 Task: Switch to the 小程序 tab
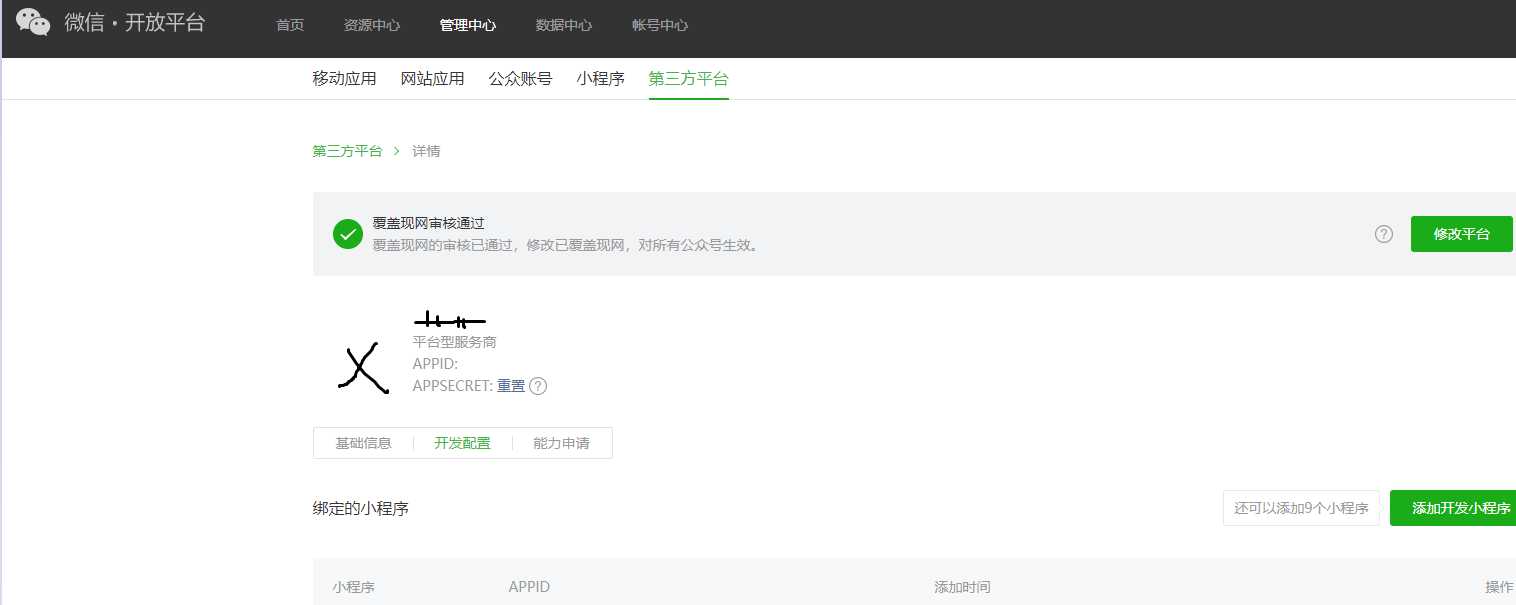click(x=600, y=79)
